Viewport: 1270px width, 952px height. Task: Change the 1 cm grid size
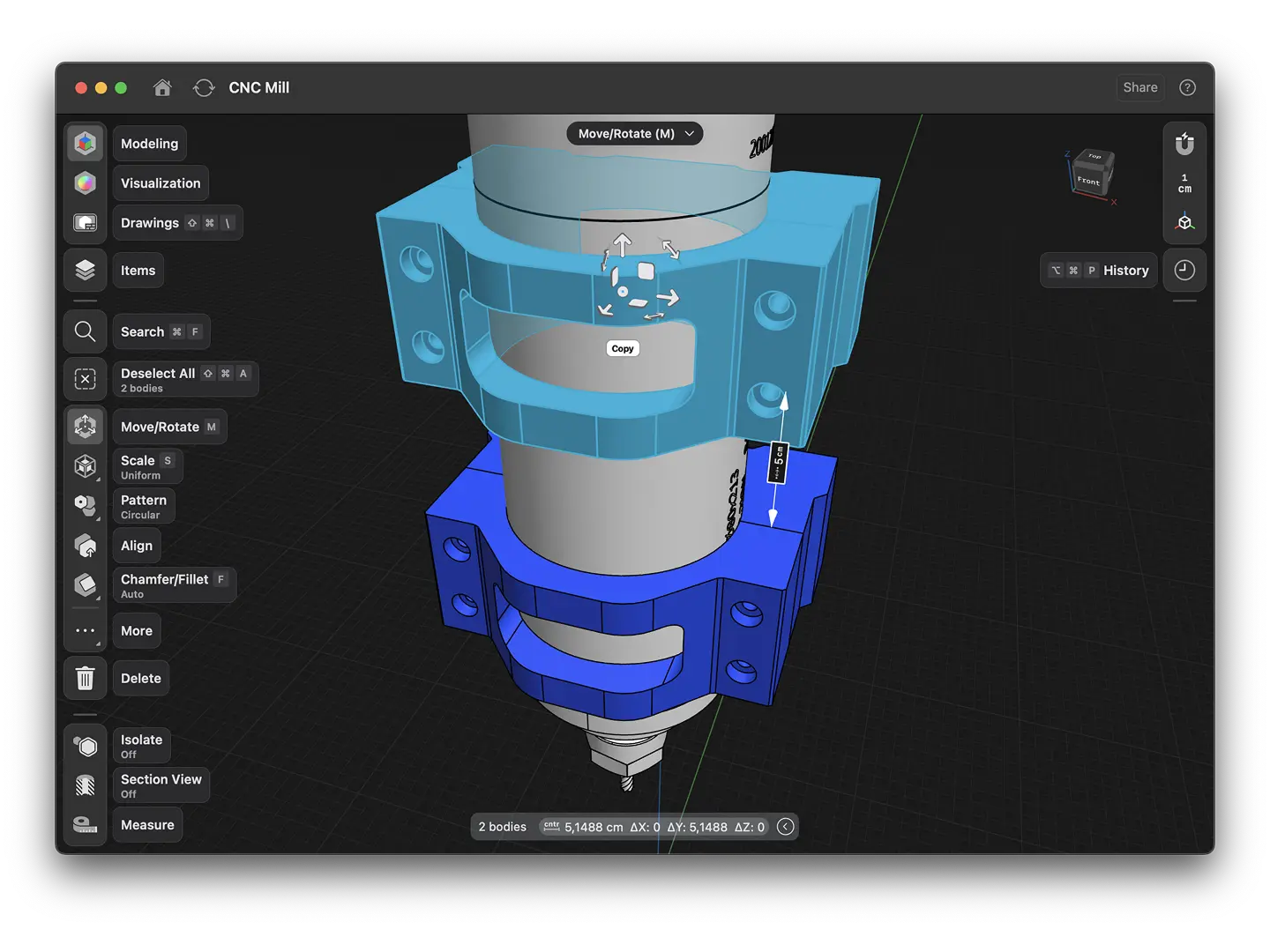pos(1184,183)
